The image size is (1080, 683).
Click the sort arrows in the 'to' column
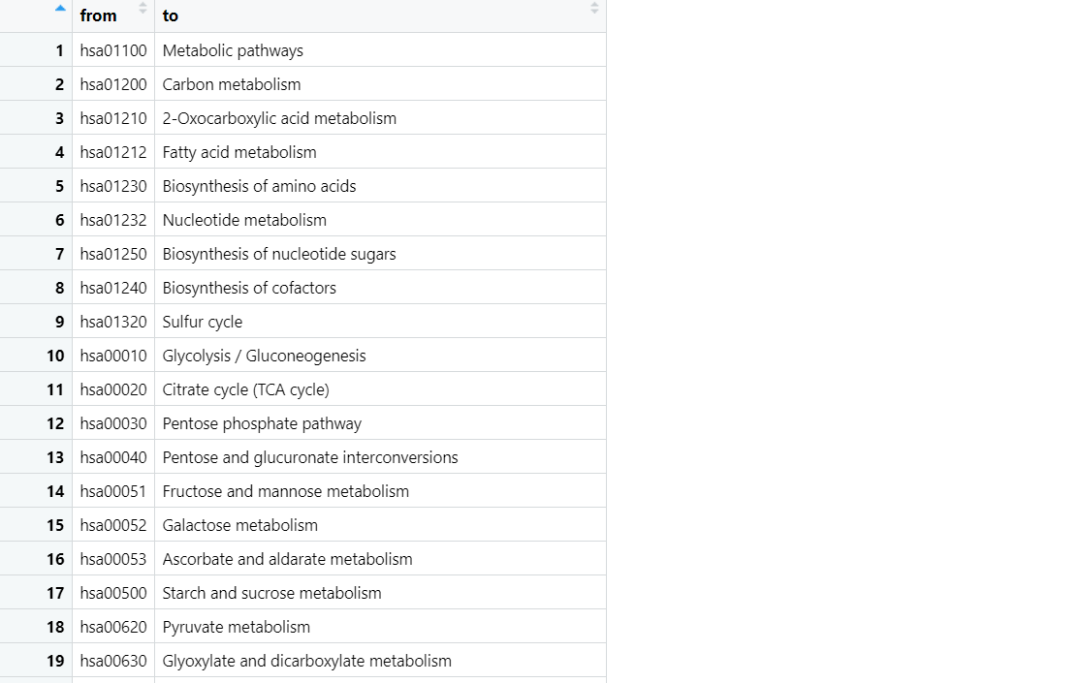594,9
